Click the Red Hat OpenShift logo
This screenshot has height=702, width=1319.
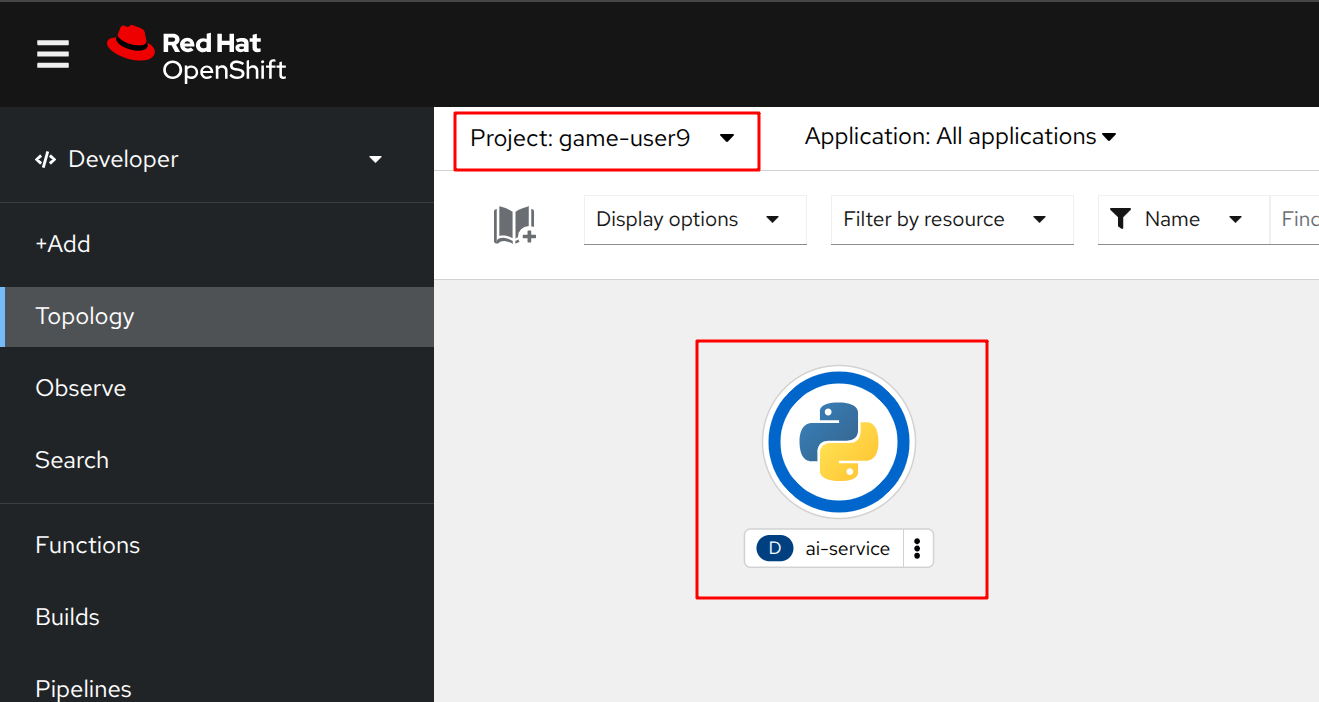[197, 55]
